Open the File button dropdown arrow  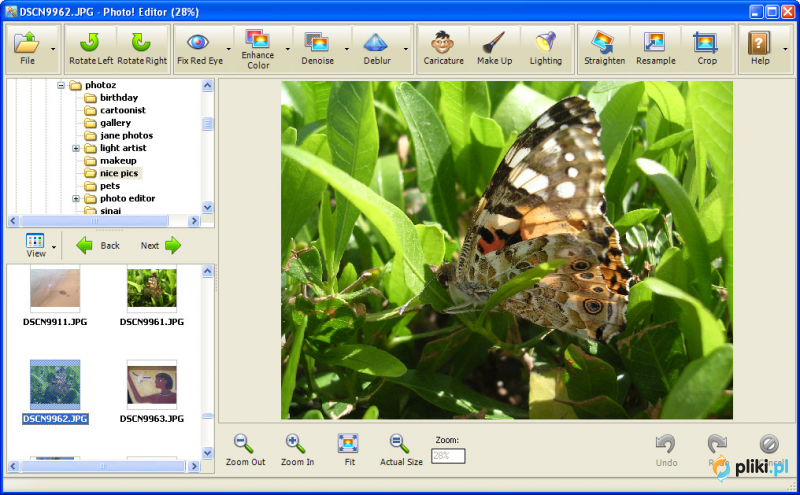pyautogui.click(x=53, y=49)
